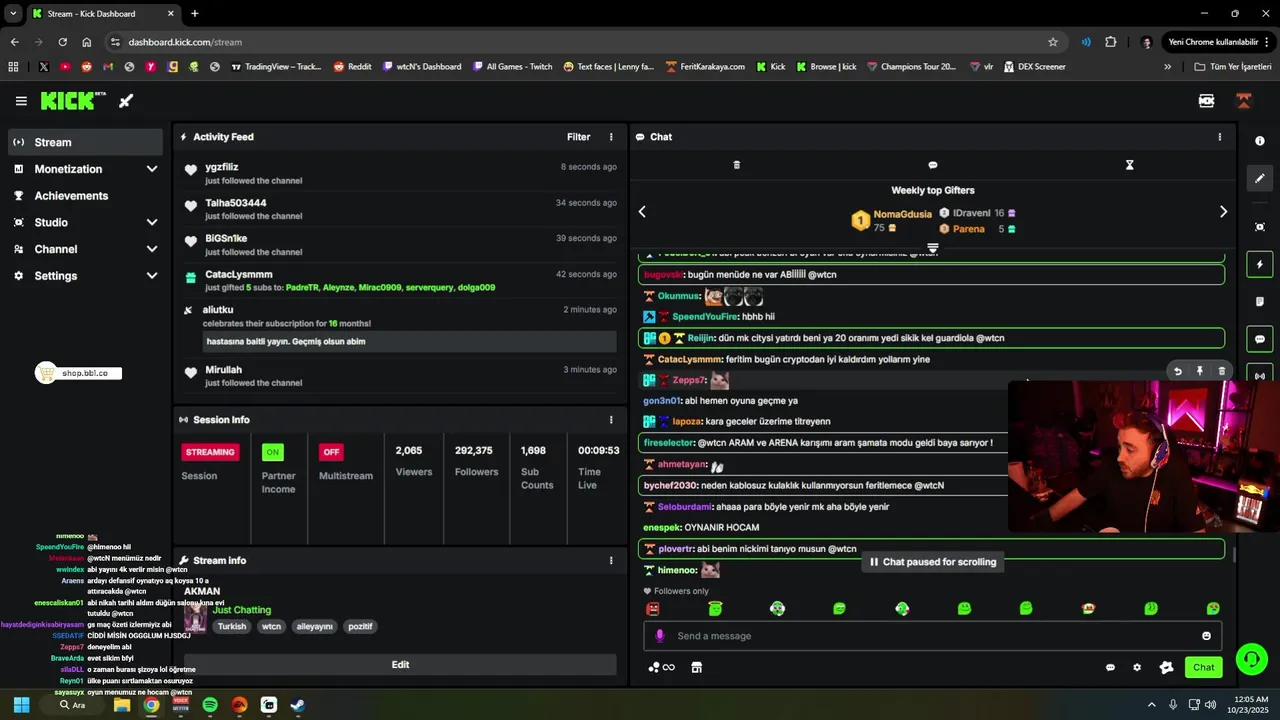Image resolution: width=1280 pixels, height=720 pixels.
Task: Toggle the notes document widget in right sidebar
Action: pos(1260,302)
